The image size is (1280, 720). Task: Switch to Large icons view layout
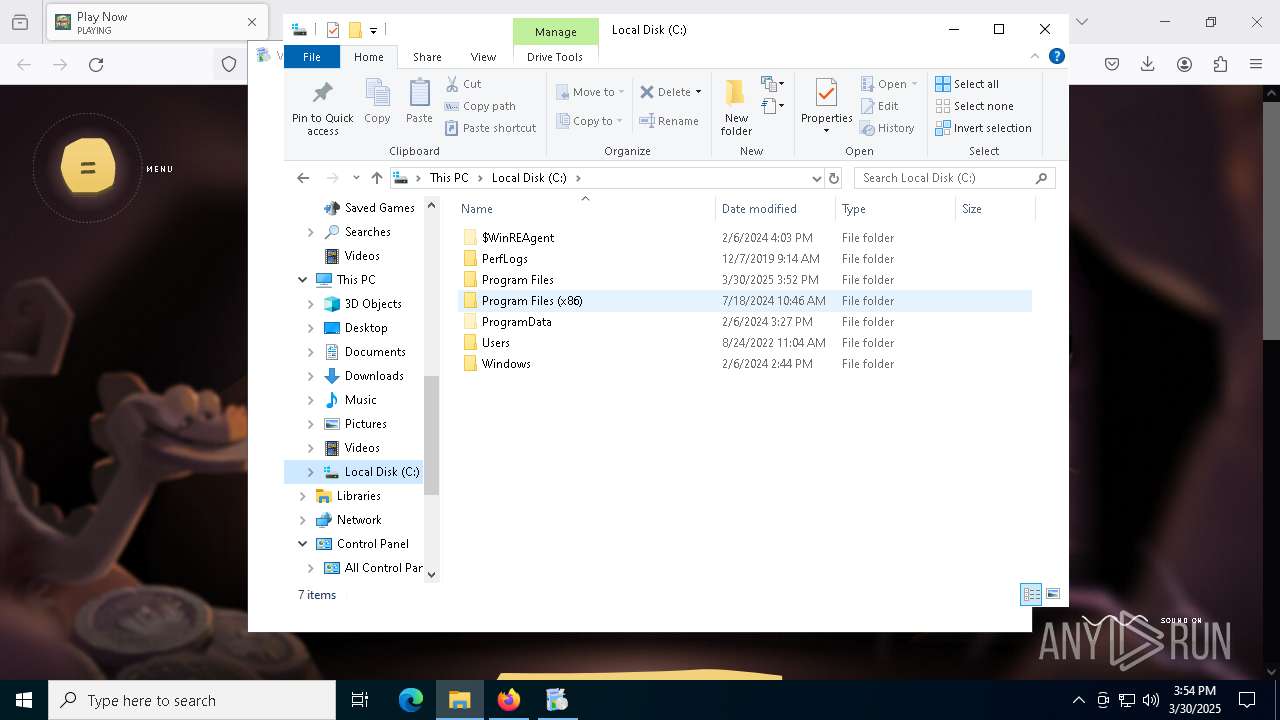[x=1052, y=594]
